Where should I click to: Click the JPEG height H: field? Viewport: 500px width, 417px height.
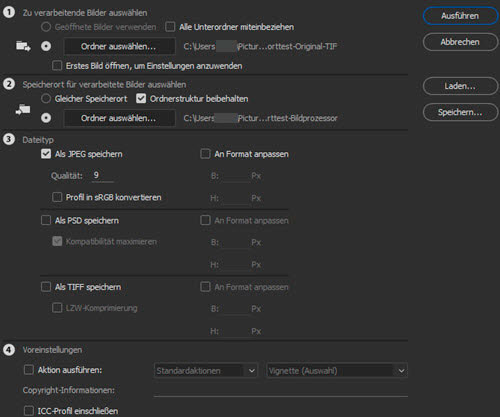236,198
